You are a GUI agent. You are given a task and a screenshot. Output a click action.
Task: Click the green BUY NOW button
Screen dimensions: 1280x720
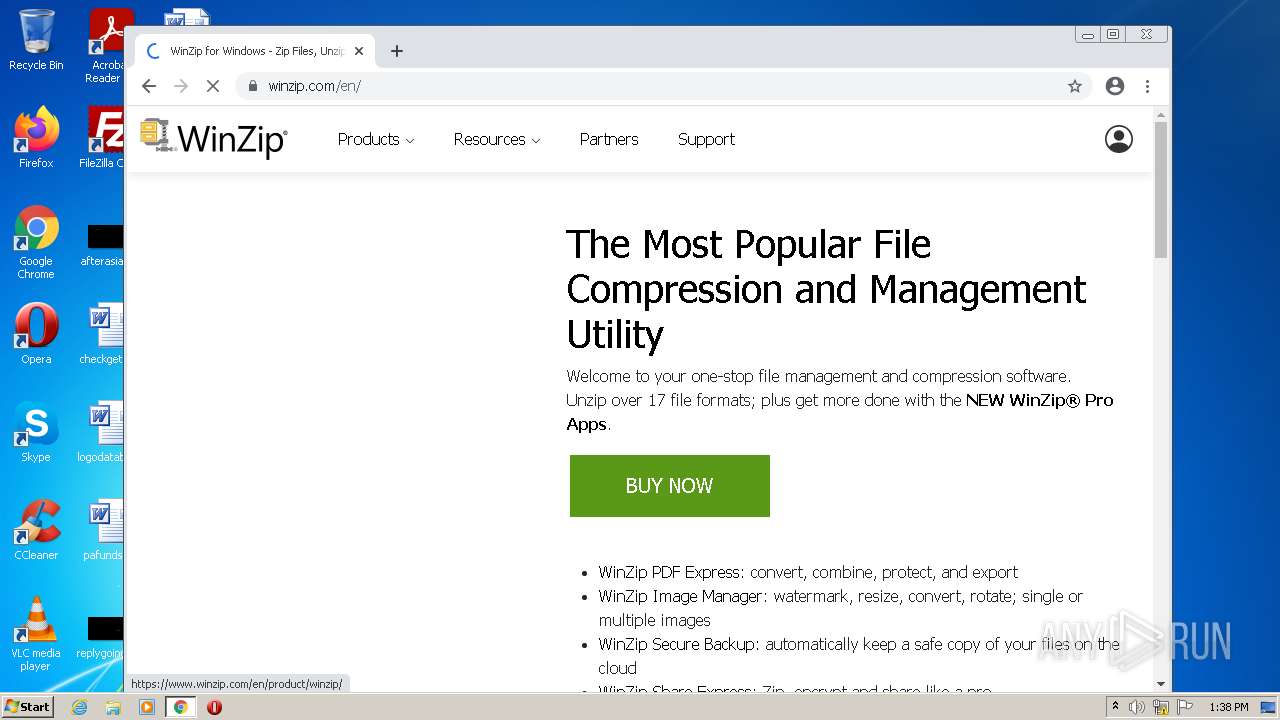coord(669,486)
